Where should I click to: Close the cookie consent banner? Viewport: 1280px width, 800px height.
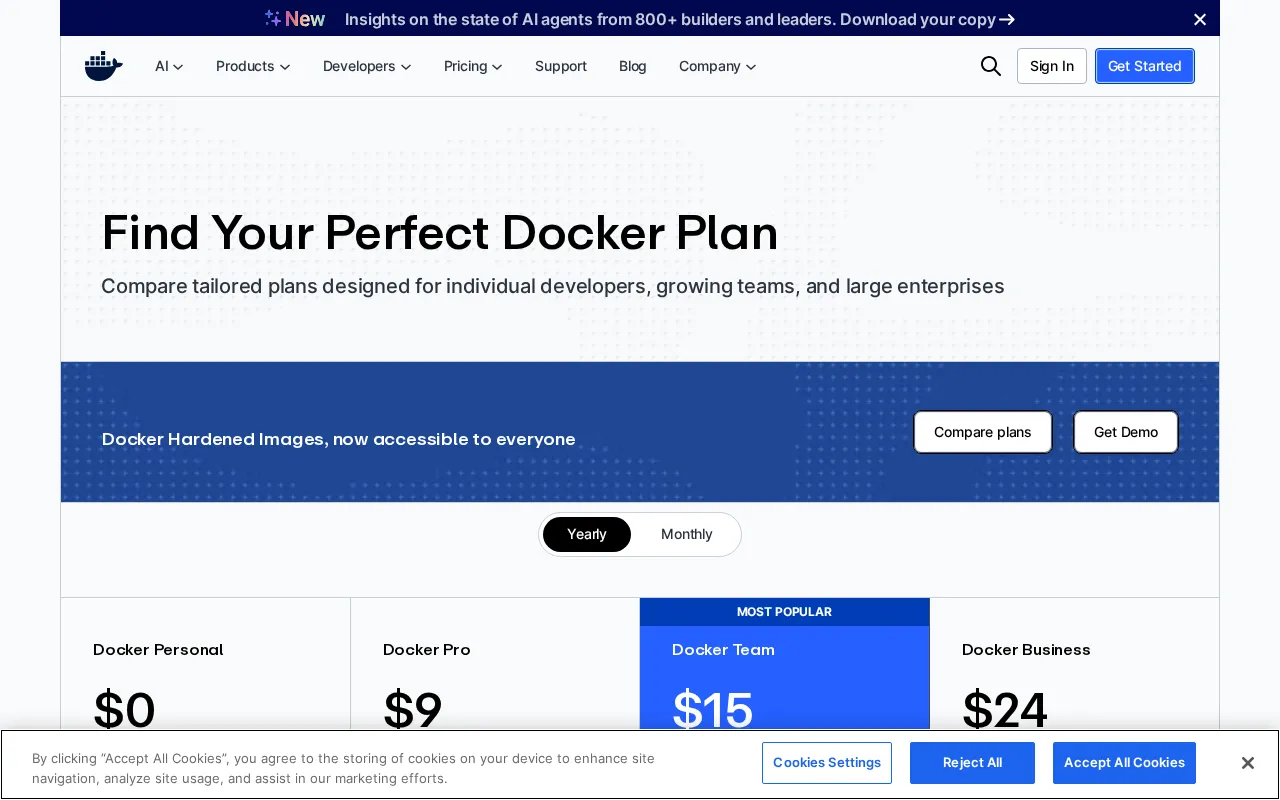1247,763
